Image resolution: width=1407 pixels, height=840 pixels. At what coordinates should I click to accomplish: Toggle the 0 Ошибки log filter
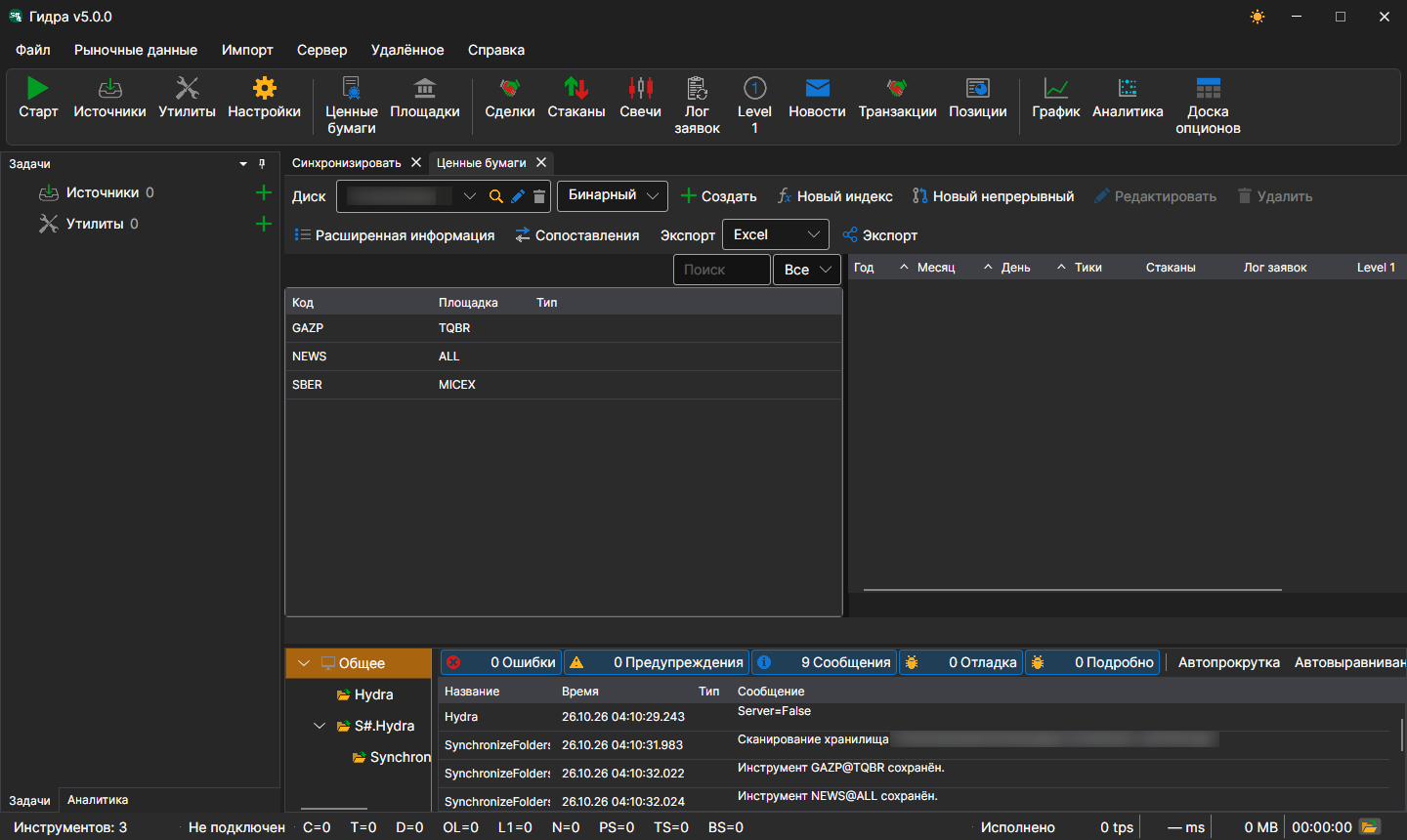[501, 662]
